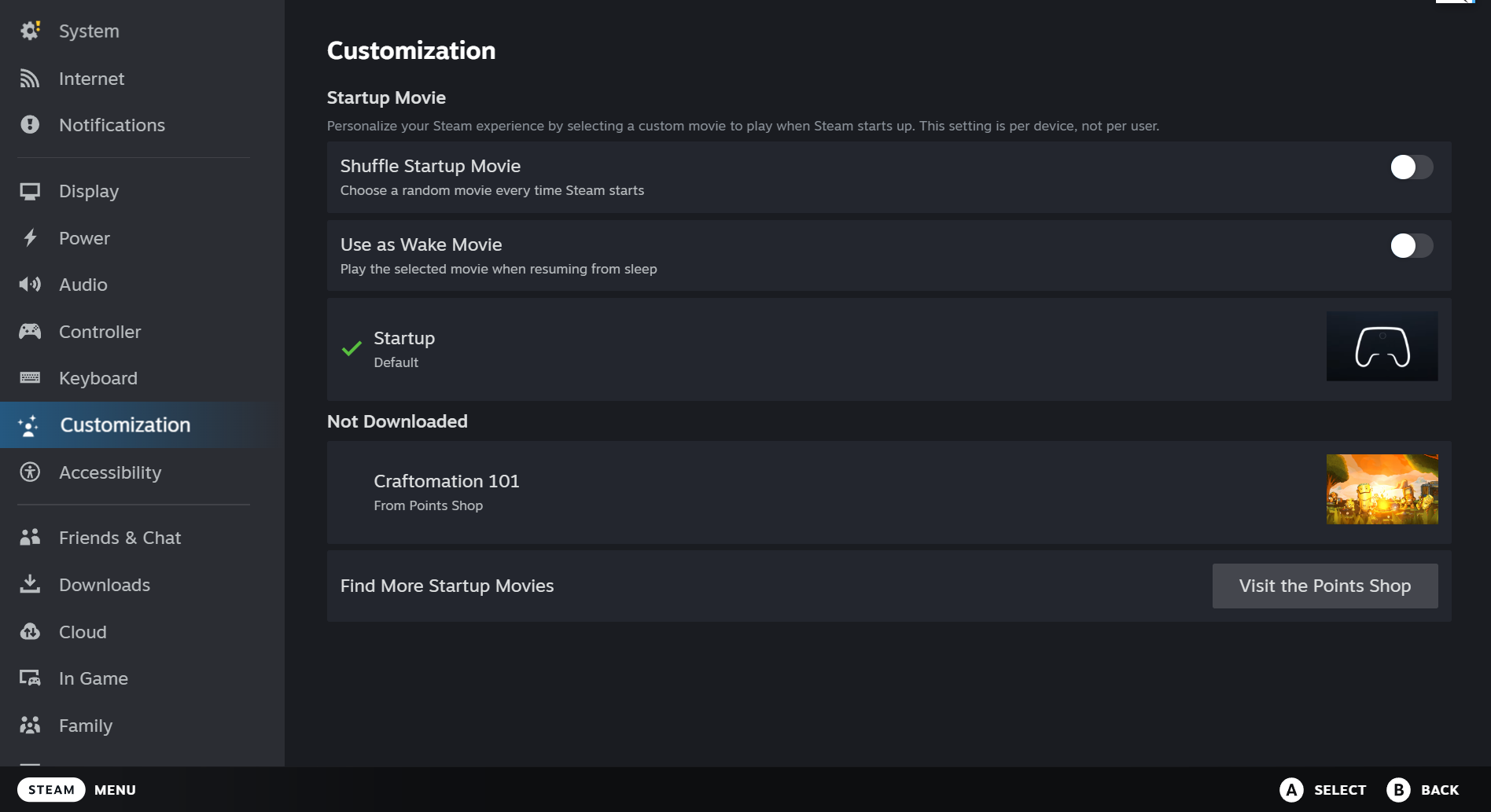This screenshot has width=1491, height=812.
Task: Click the B button Back glyph
Action: coord(1398,790)
